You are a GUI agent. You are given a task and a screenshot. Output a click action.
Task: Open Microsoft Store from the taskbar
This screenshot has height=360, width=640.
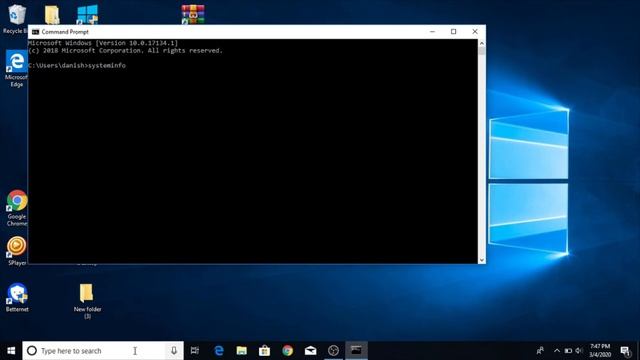[264, 351]
